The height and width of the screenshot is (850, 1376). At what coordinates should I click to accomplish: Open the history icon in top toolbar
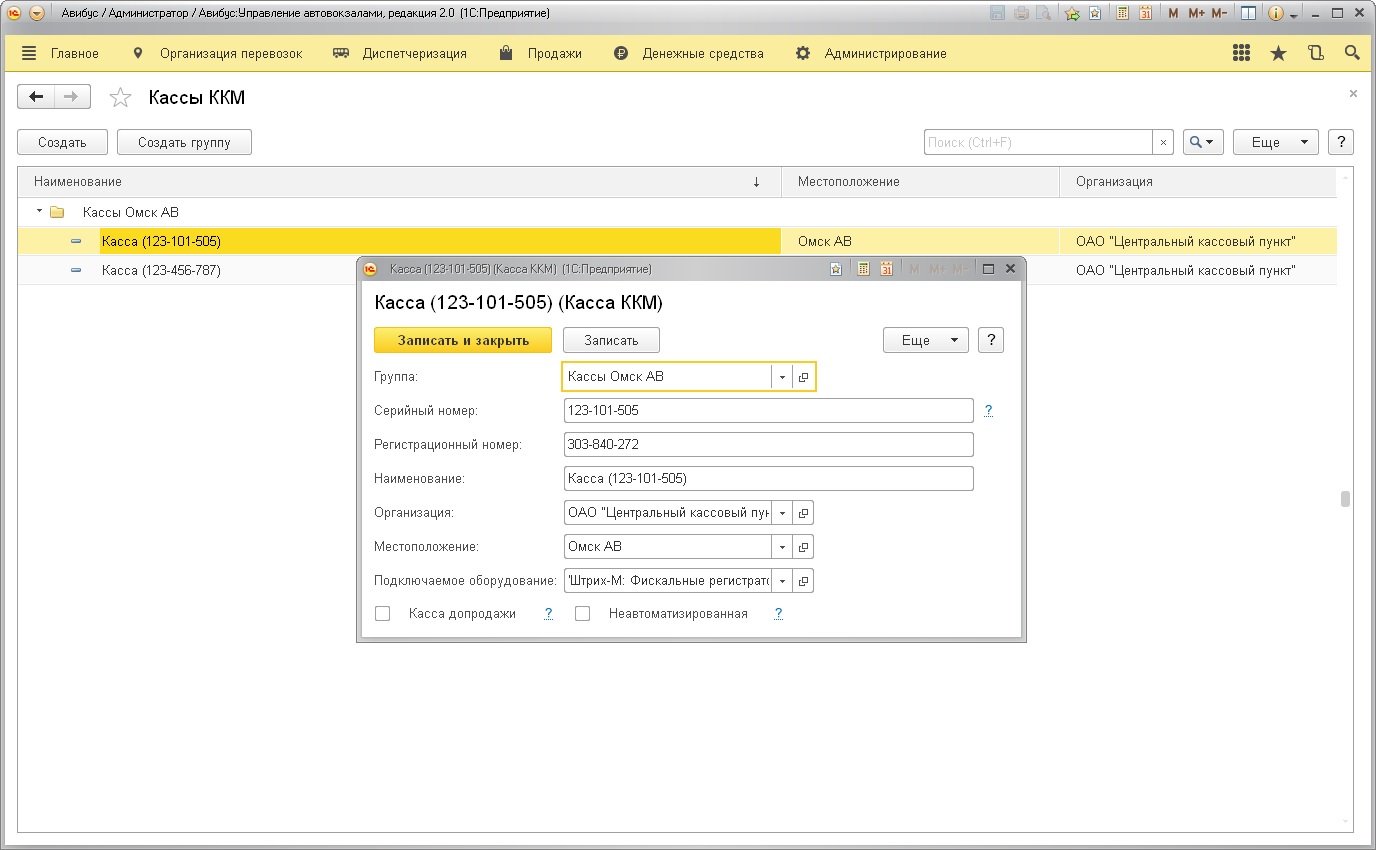coord(1315,54)
